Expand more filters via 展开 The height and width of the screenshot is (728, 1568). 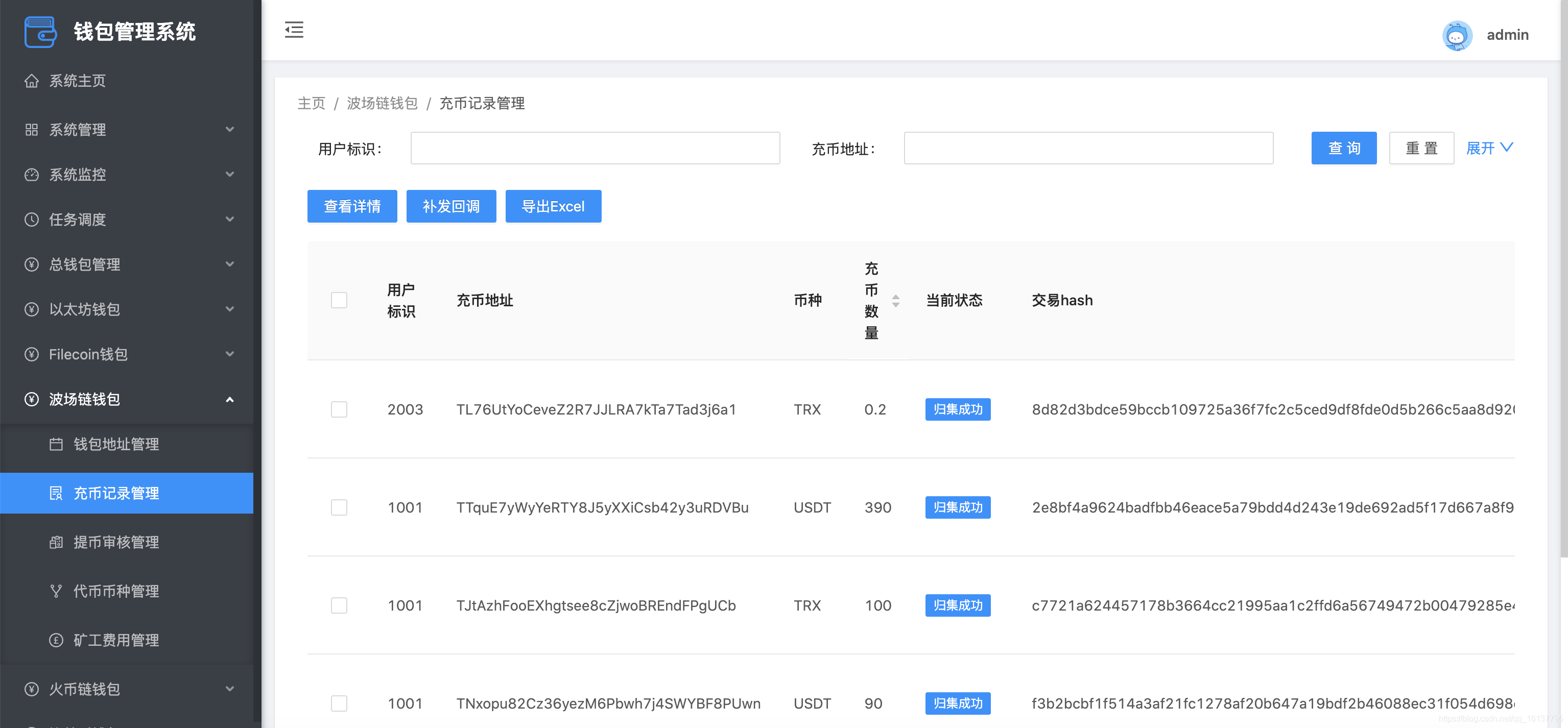pos(1489,148)
